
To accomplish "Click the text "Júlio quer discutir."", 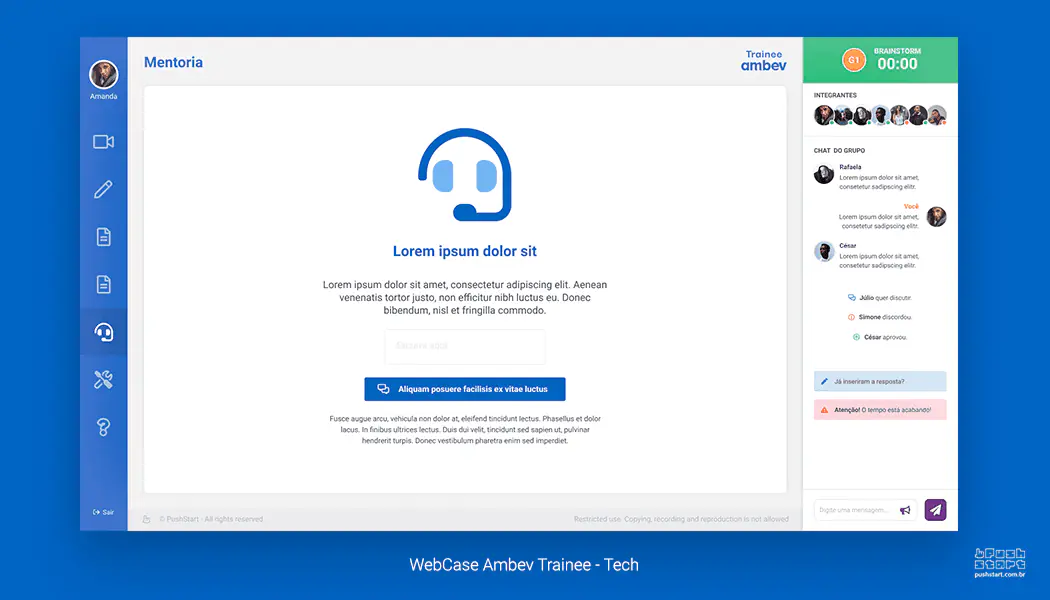I will (885, 298).
